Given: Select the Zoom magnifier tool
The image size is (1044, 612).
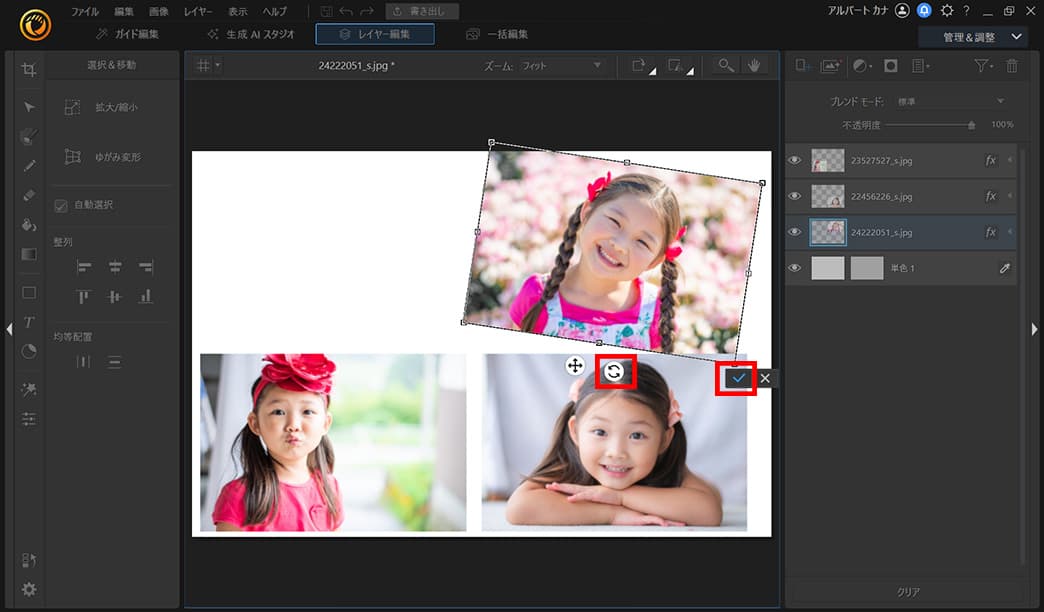Looking at the screenshot, I should (724, 66).
